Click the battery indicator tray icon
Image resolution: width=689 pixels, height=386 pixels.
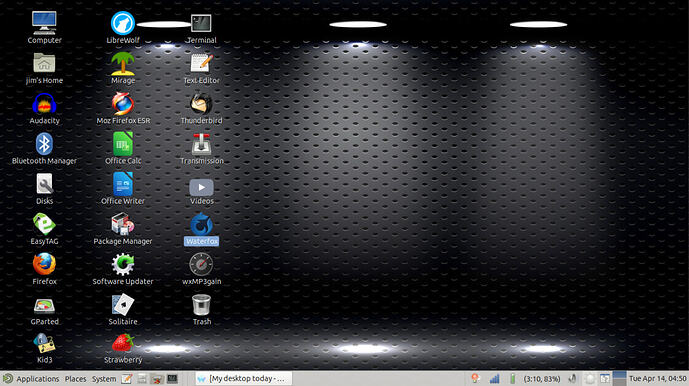coord(512,379)
